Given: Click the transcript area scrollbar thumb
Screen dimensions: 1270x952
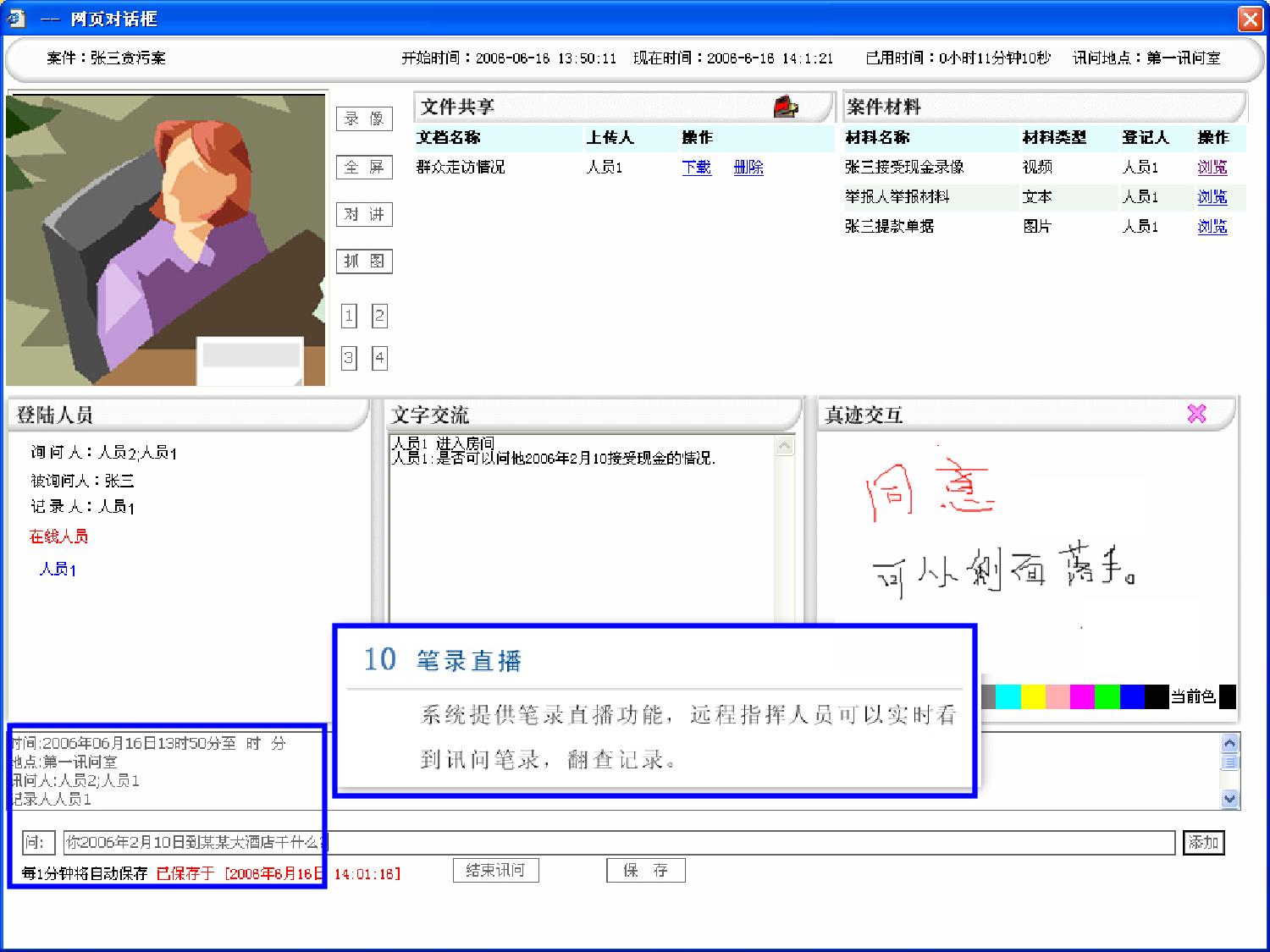Looking at the screenshot, I should coord(1229,762).
